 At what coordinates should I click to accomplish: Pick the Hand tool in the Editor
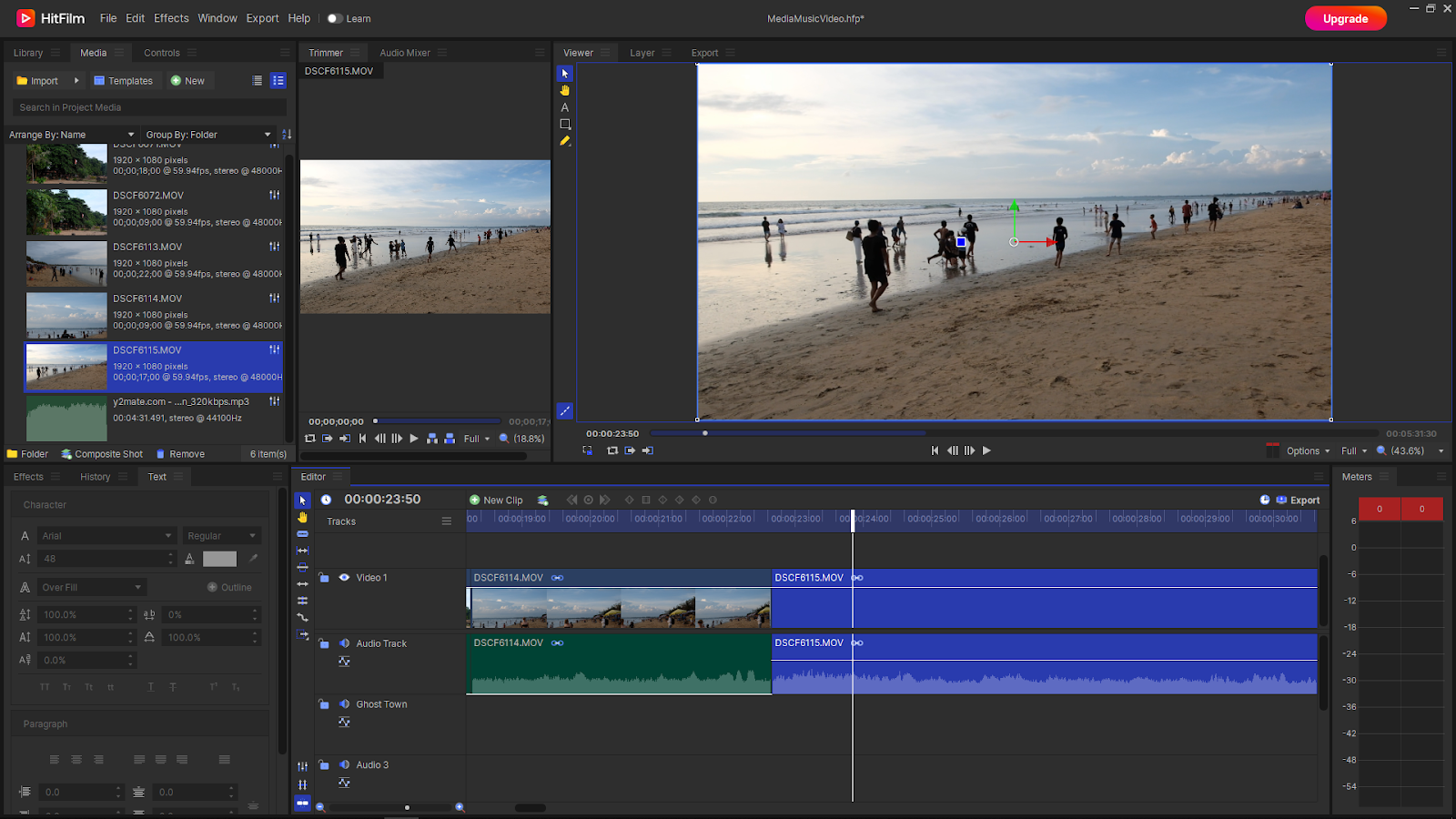pyautogui.click(x=303, y=517)
